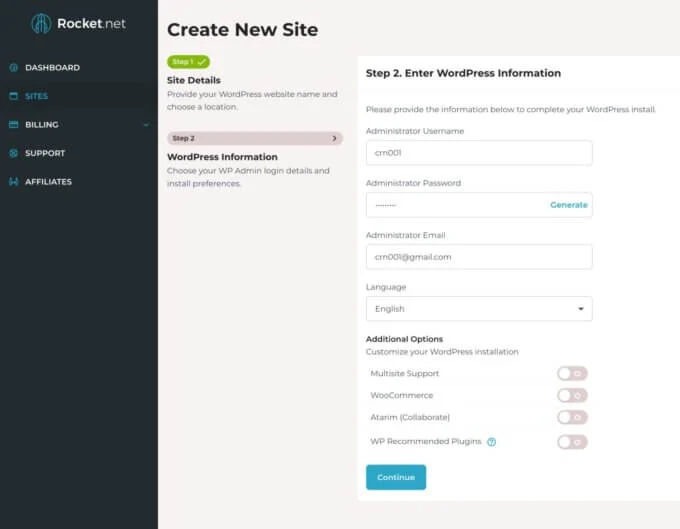This screenshot has width=680, height=529.
Task: Enable the Atarim (Collaborate) toggle
Action: pyautogui.click(x=572, y=417)
